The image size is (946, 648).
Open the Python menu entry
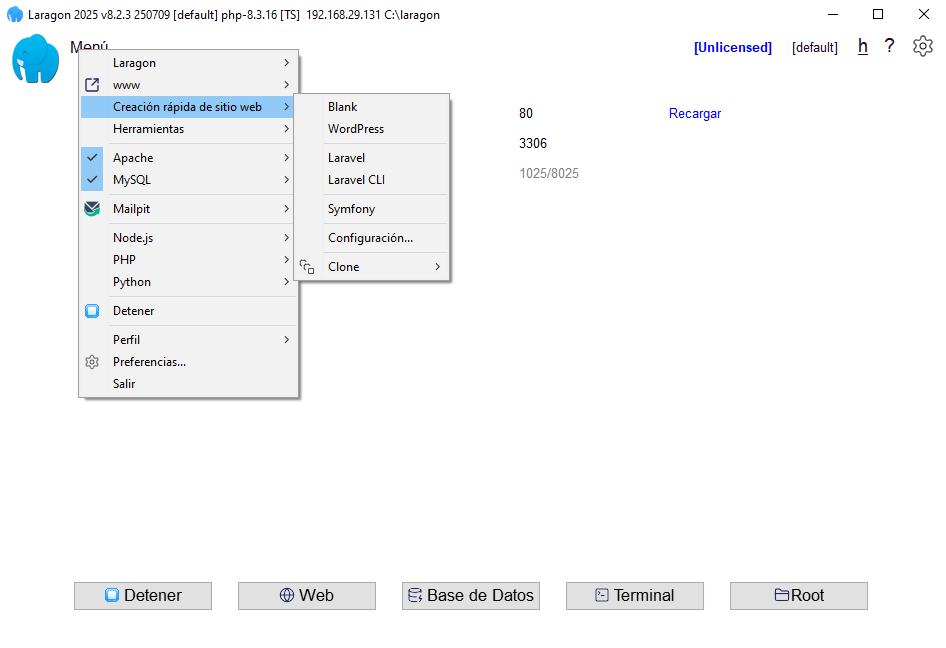point(188,282)
